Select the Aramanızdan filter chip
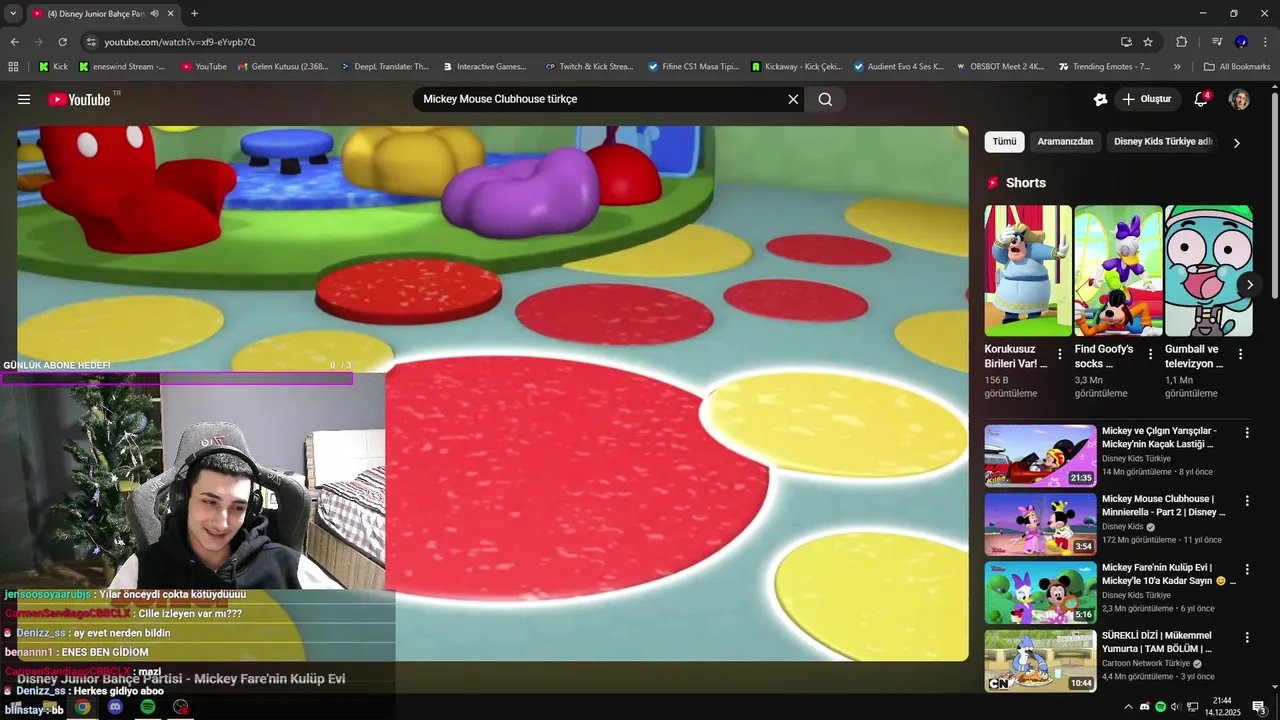1280x720 pixels. click(1065, 142)
